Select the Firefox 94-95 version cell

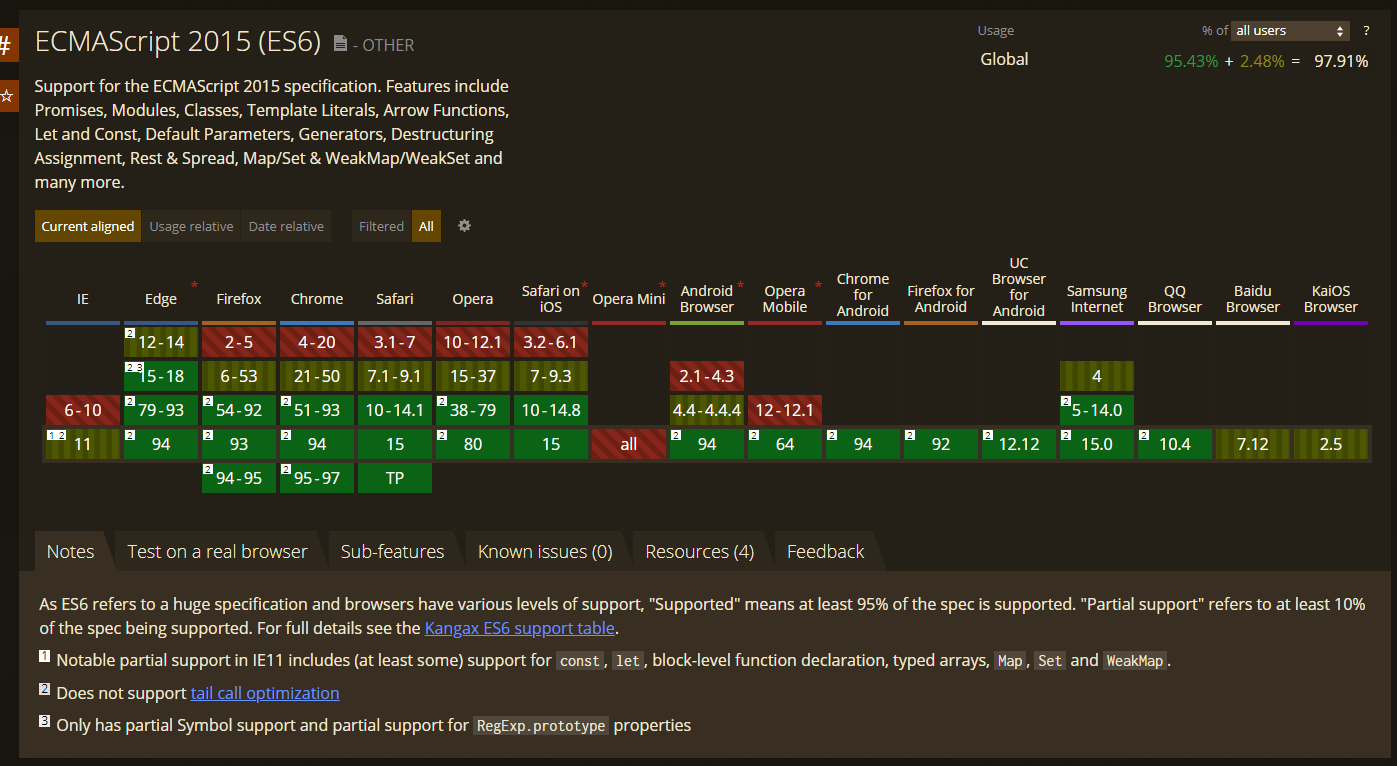(x=239, y=478)
